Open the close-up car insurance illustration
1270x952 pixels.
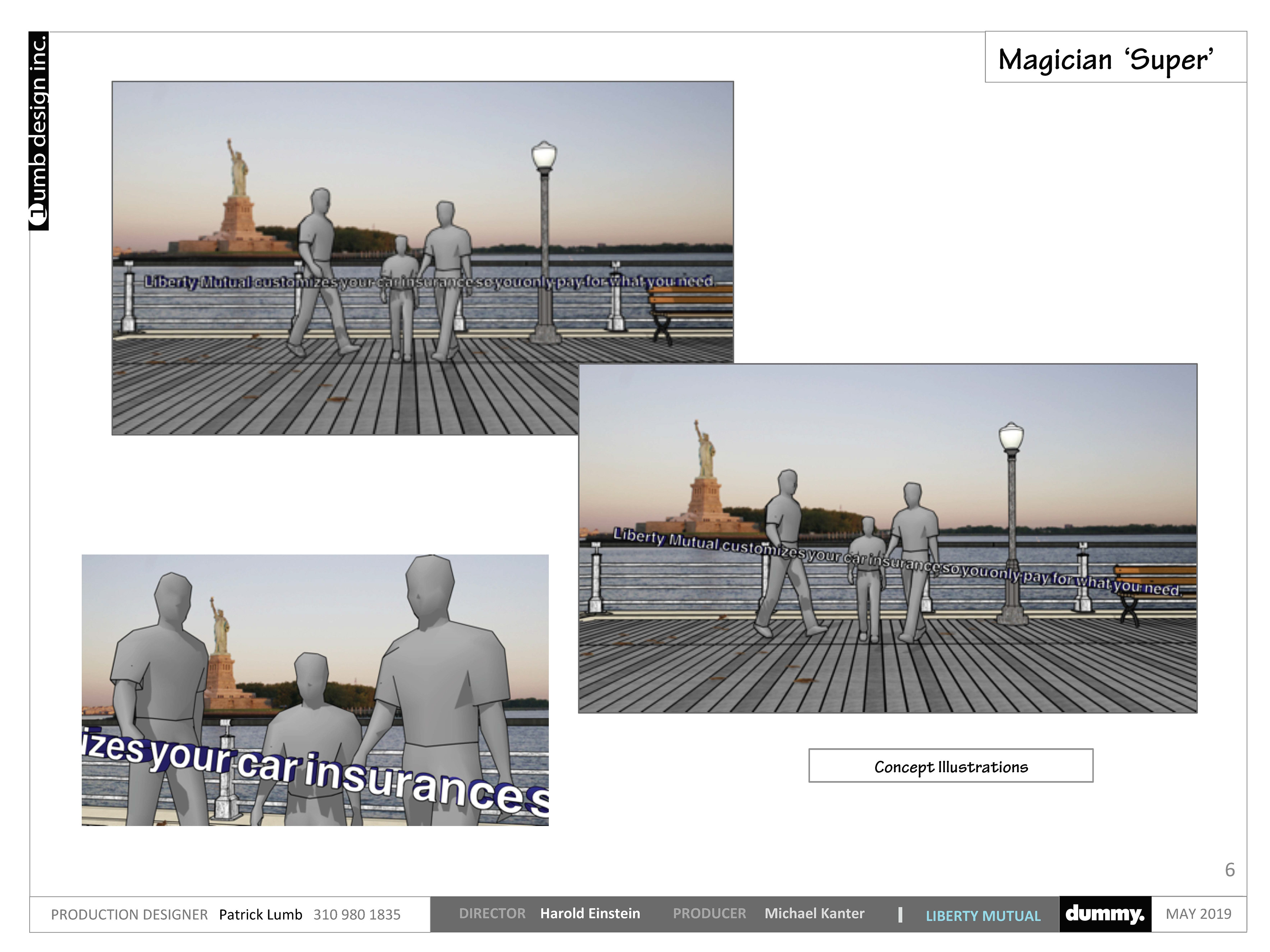(x=315, y=690)
